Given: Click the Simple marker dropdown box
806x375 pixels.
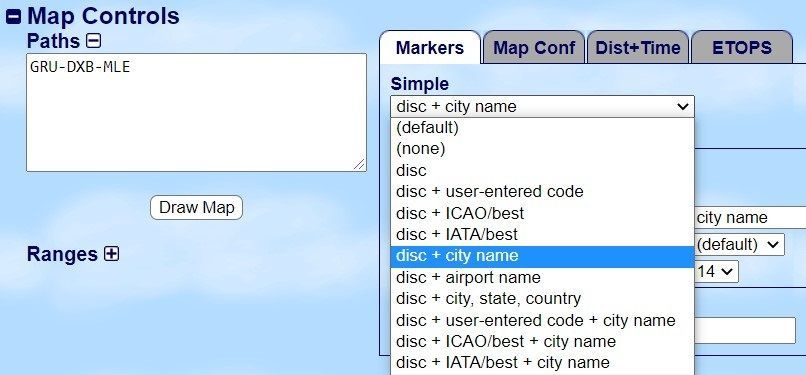Looking at the screenshot, I should (x=542, y=106).
